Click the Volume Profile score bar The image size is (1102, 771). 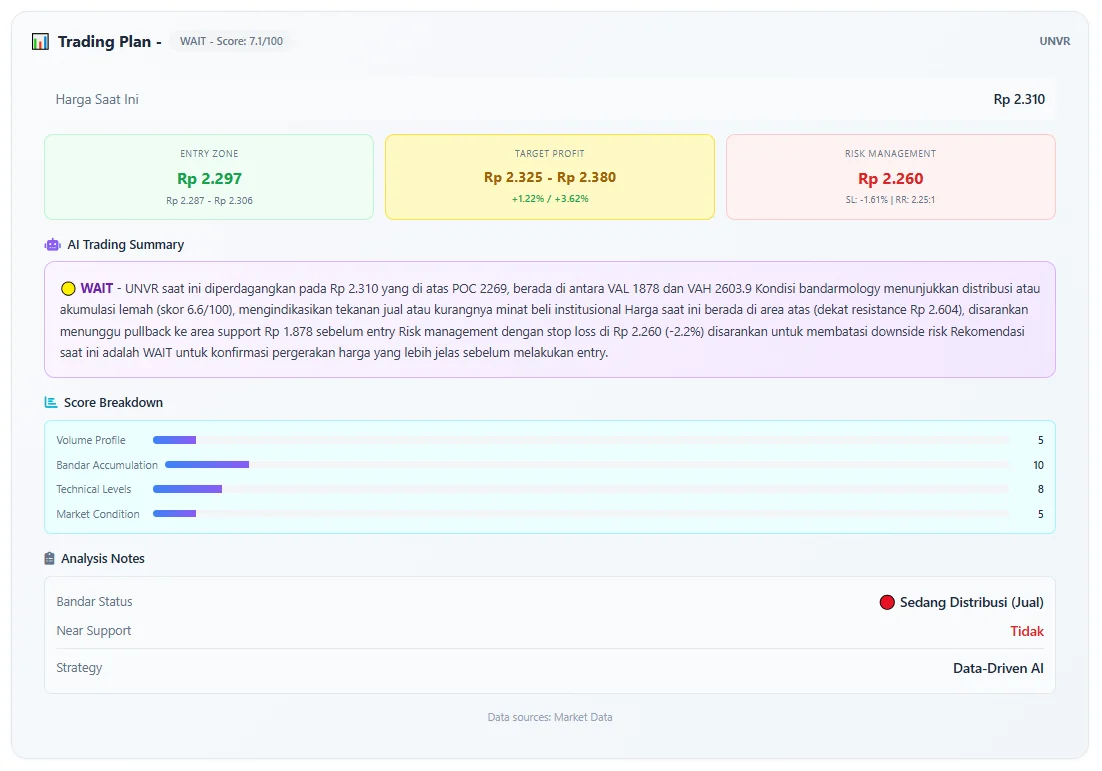[580, 440]
